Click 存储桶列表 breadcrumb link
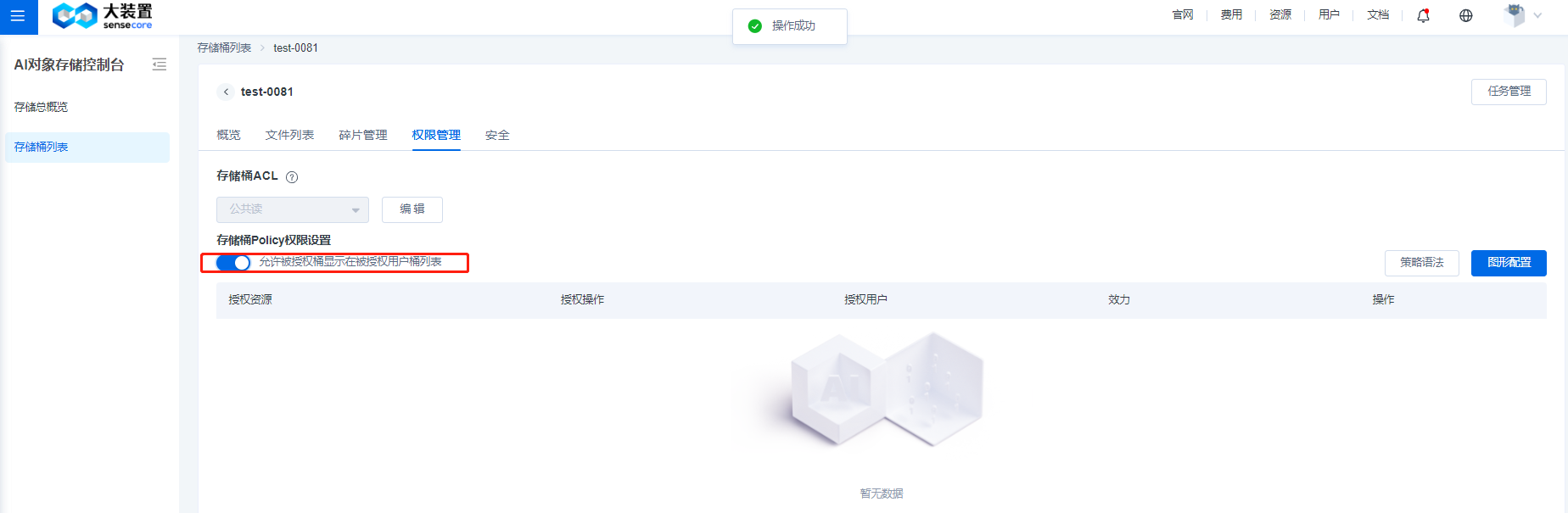 tap(224, 48)
